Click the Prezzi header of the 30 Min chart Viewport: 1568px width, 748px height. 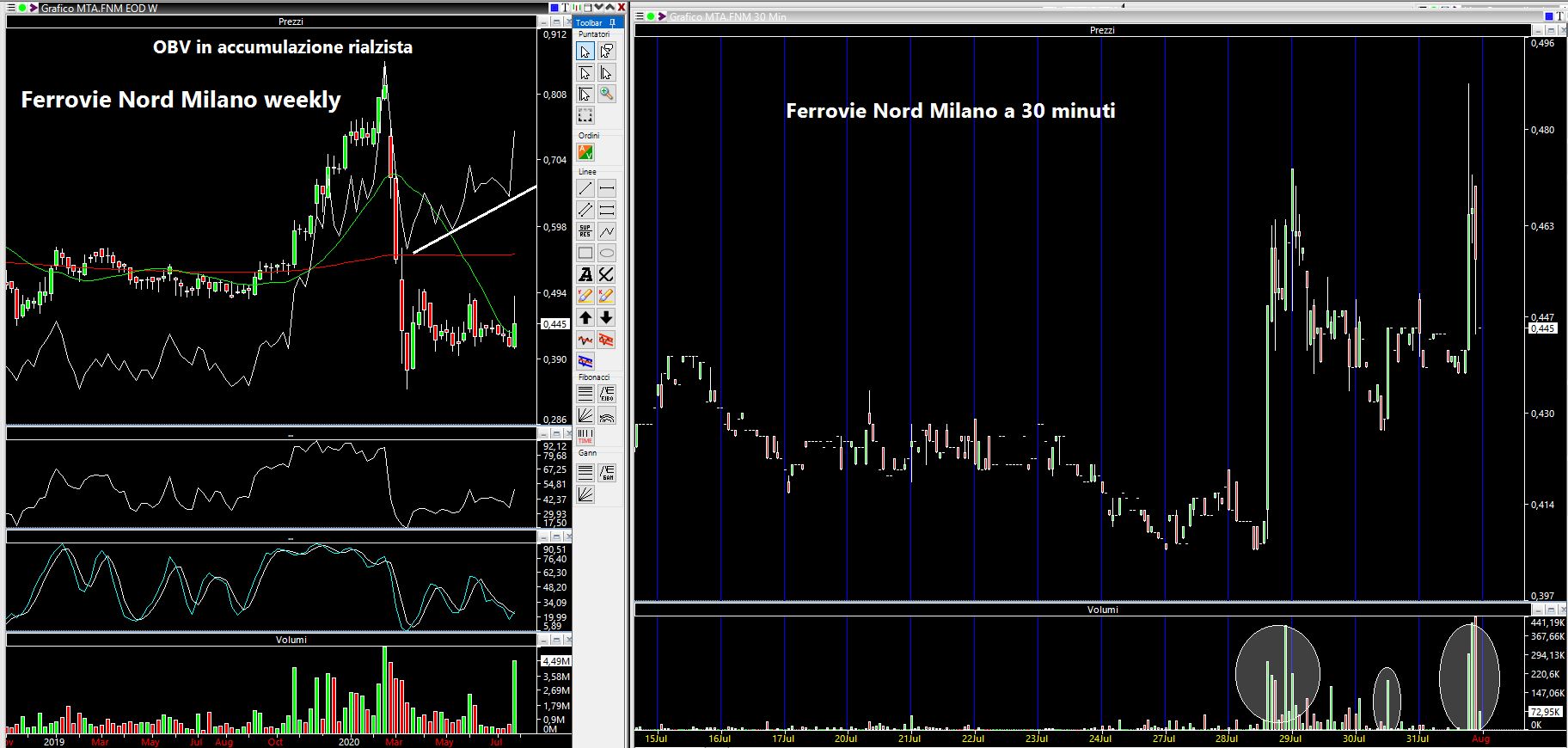[1102, 30]
